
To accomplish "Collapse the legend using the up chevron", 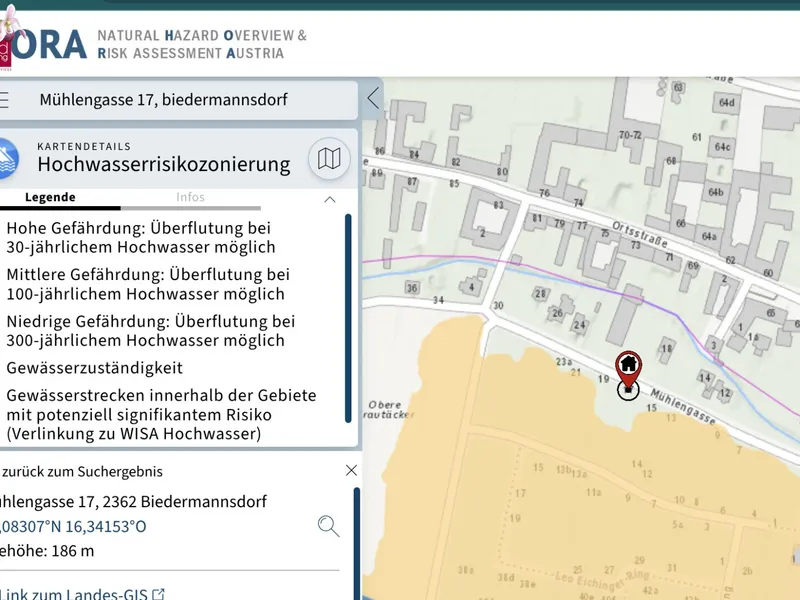I will tap(330, 199).
